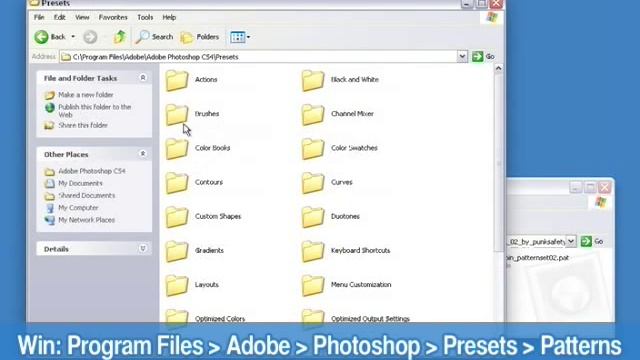Open the Favorites menu
The height and width of the screenshot is (360, 640).
113,17
